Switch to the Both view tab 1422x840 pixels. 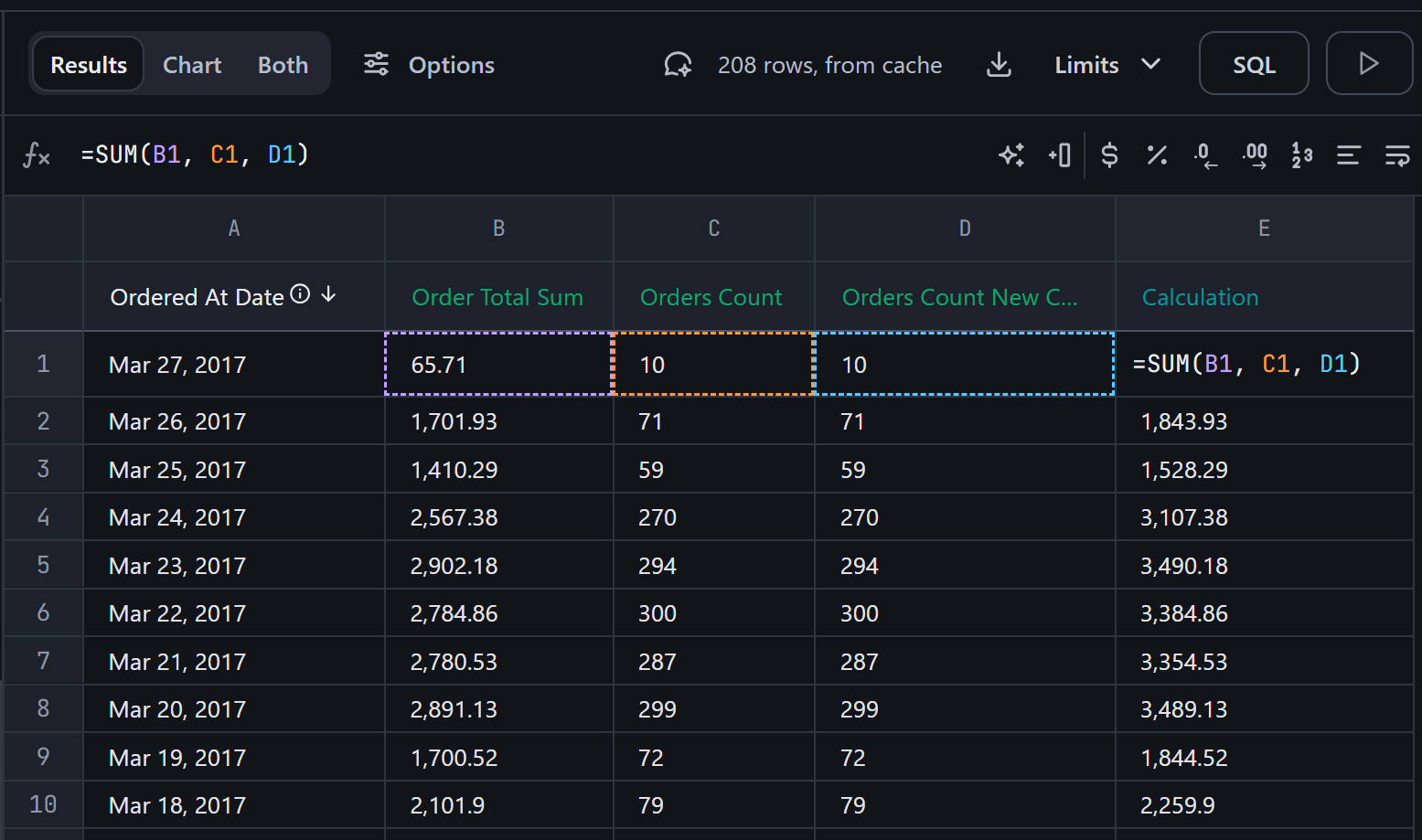click(x=283, y=65)
